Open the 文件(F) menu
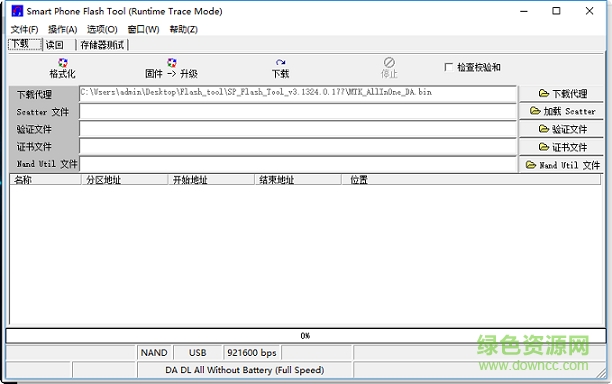This screenshot has width=612, height=384. pyautogui.click(x=24, y=29)
